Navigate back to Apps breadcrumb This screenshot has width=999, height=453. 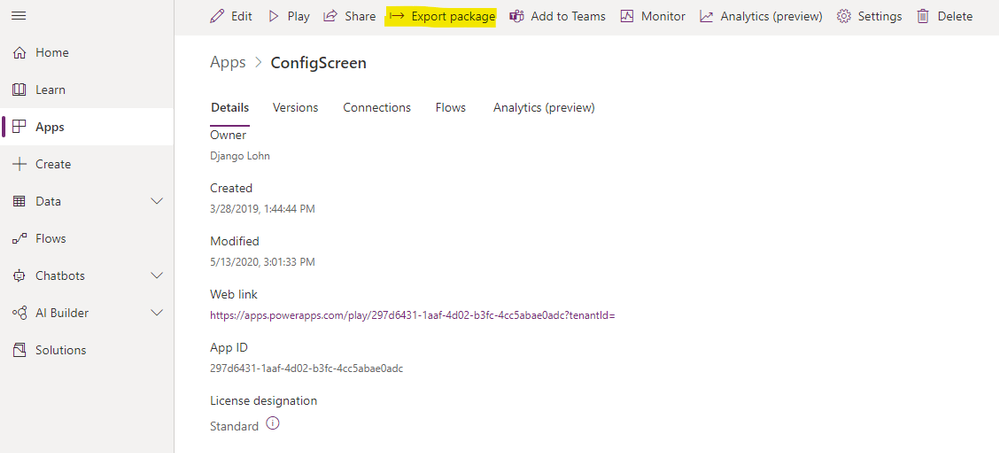click(228, 62)
